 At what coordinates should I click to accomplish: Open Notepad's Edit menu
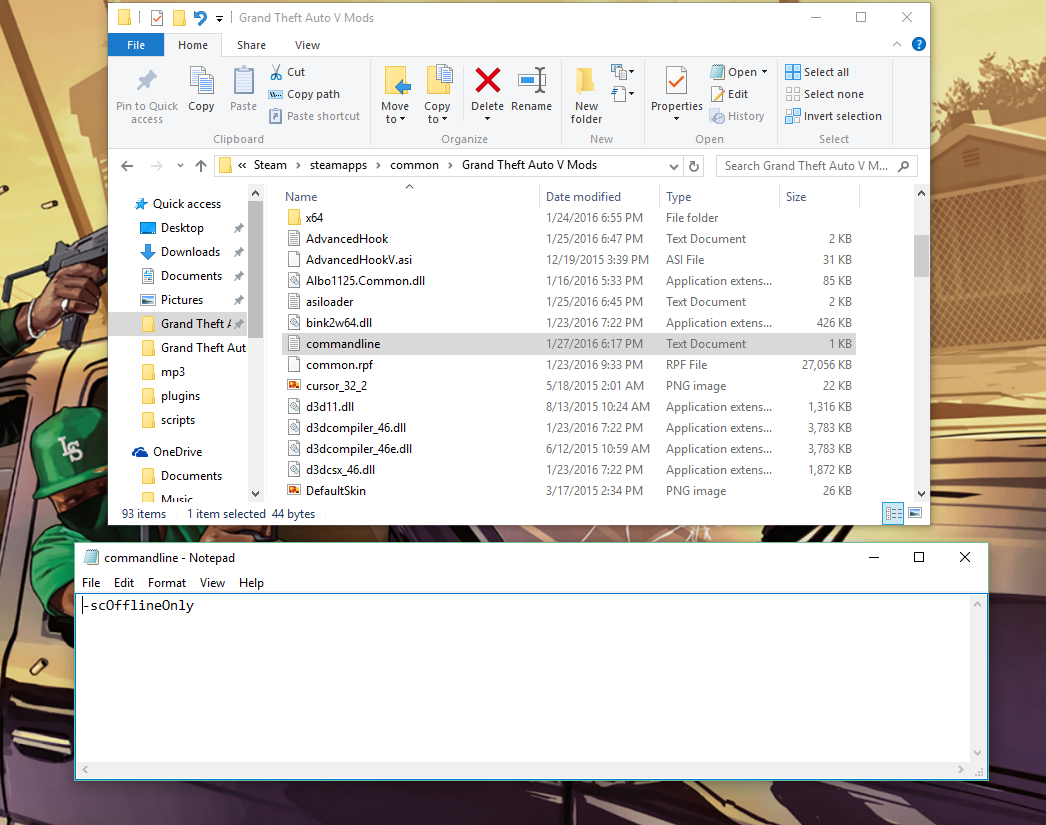(124, 583)
